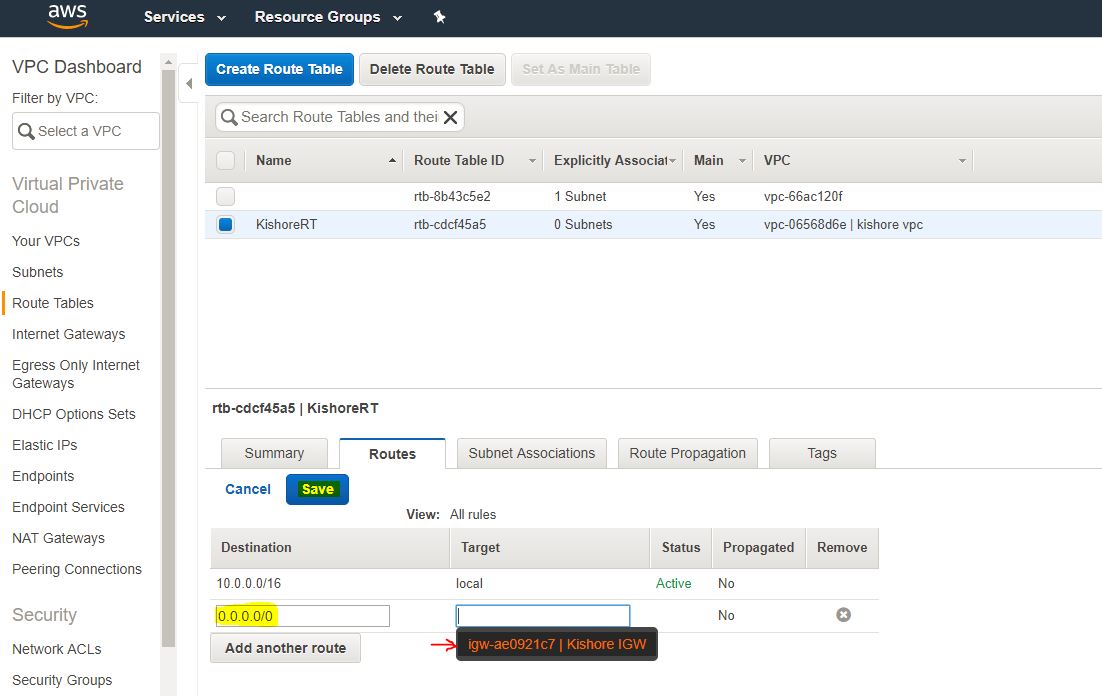Image resolution: width=1102 pixels, height=696 pixels.
Task: Remove the 0.0.0.0/0 route with X icon
Action: [x=843, y=615]
